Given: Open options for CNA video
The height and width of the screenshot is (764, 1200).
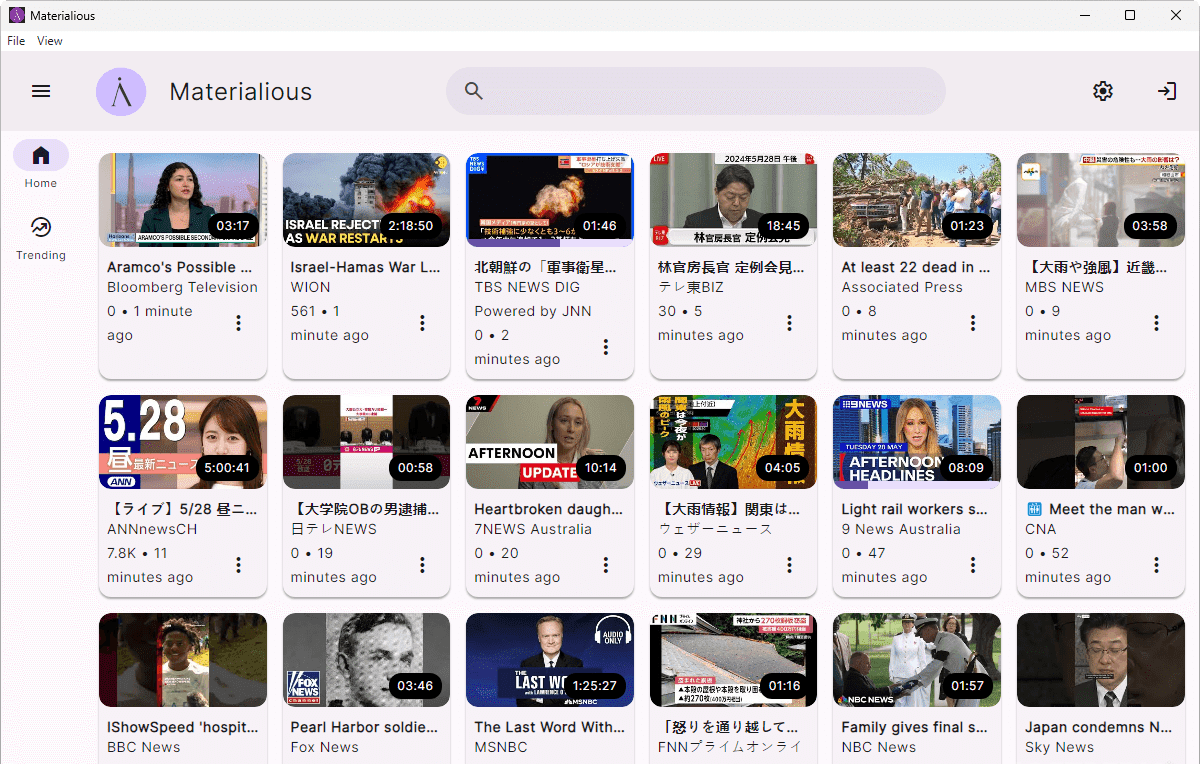Looking at the screenshot, I should 1156,565.
